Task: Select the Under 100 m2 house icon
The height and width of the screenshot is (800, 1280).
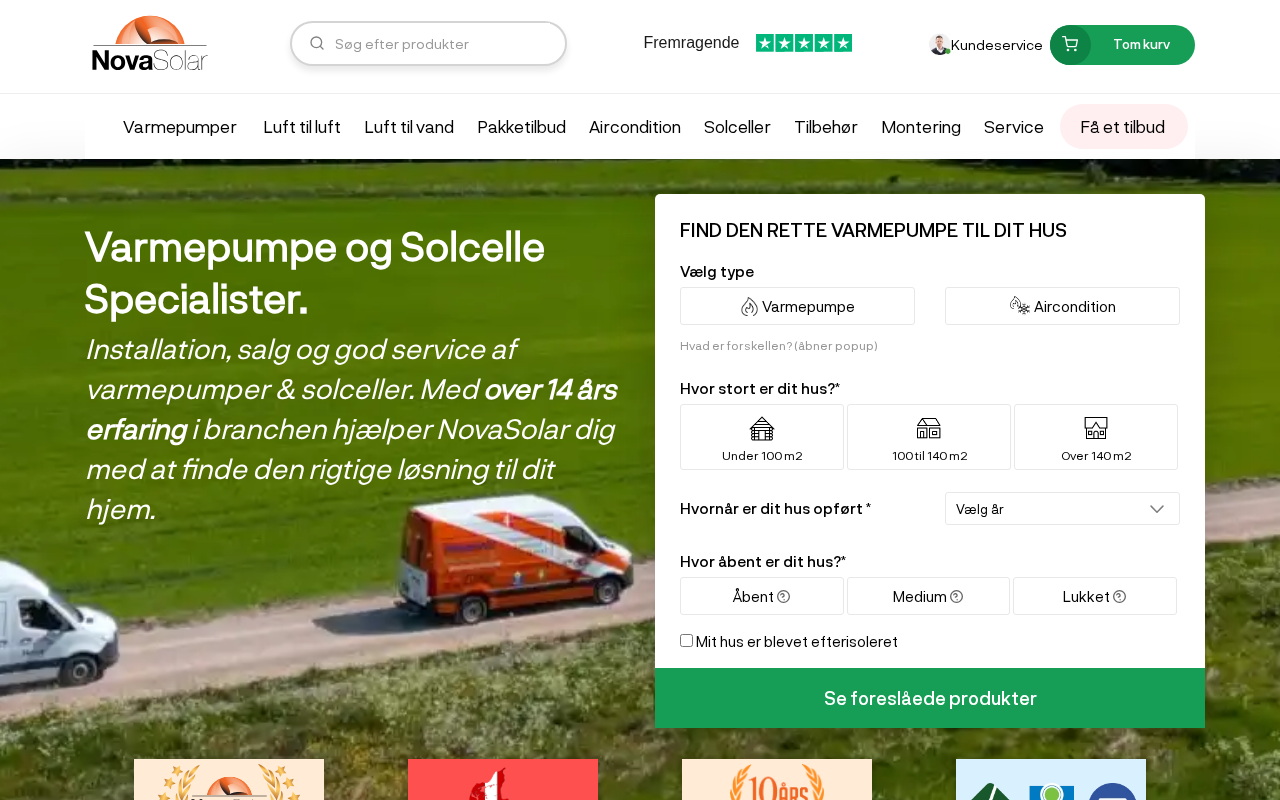Action: [x=762, y=429]
